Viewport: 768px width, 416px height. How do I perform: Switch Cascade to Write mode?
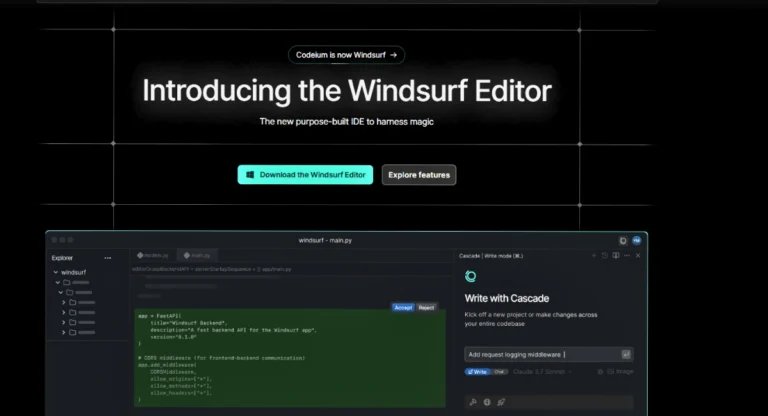click(x=478, y=372)
